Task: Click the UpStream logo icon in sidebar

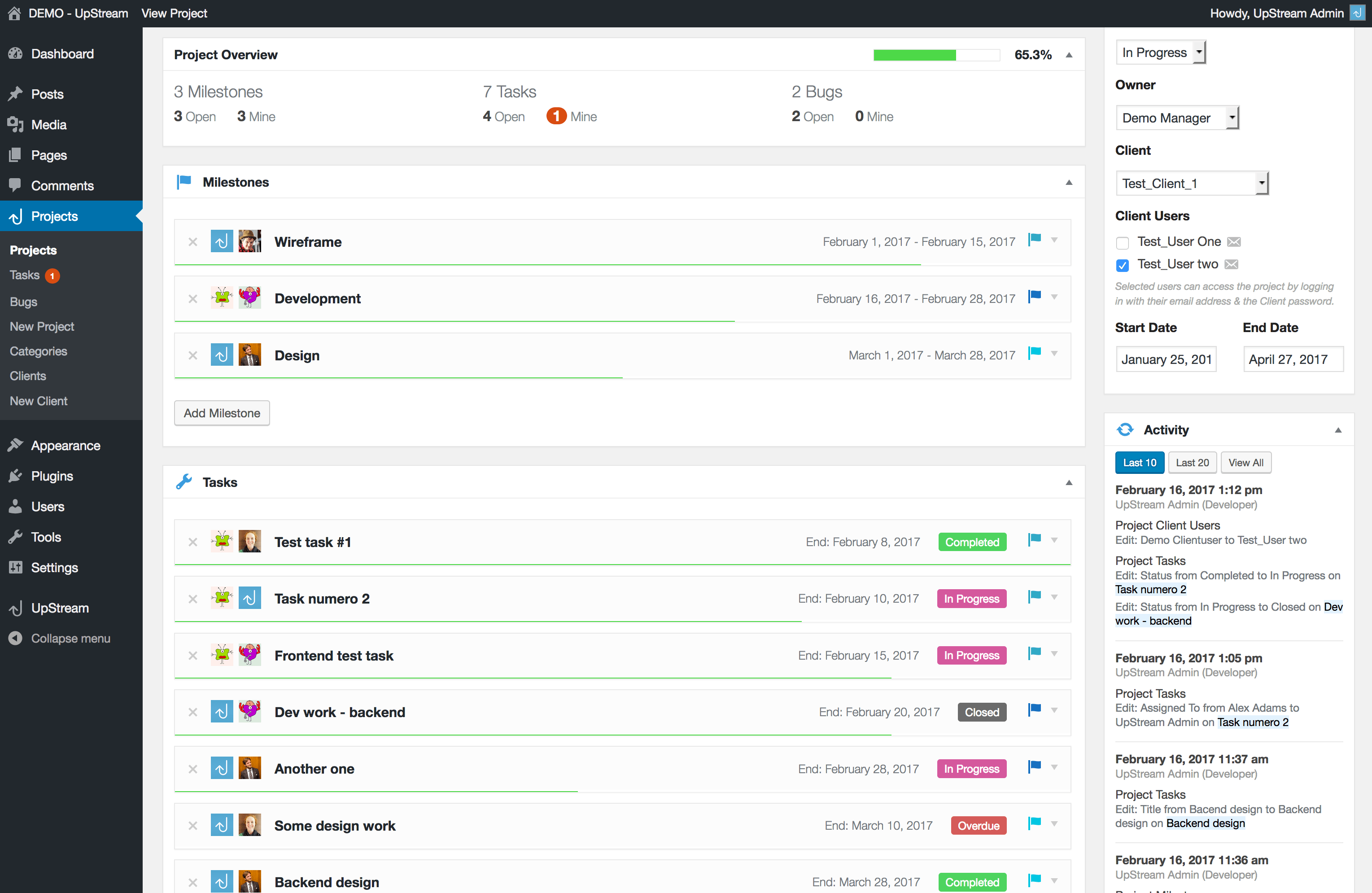Action: (x=16, y=608)
